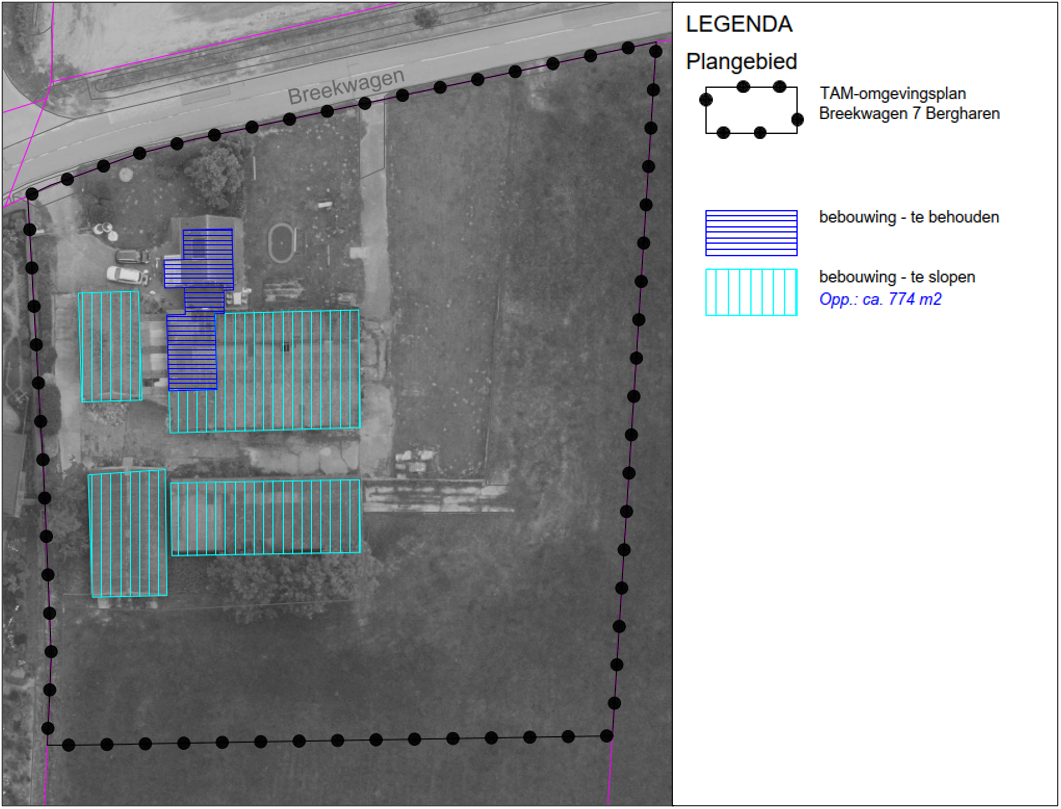Select the upper-left narrow cyan building

click(110, 346)
